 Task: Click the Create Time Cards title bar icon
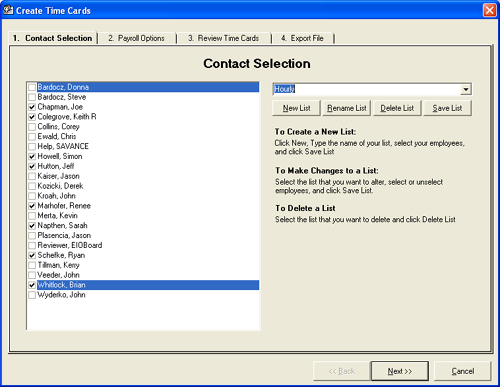[x=8, y=10]
